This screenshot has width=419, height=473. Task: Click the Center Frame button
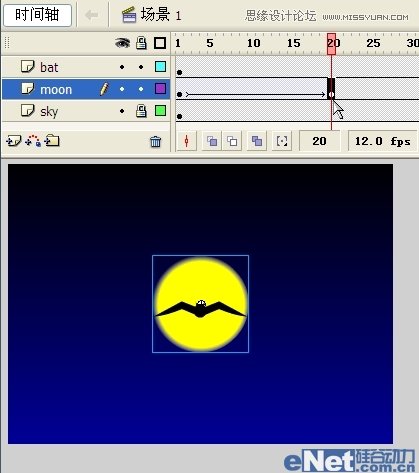(x=187, y=141)
